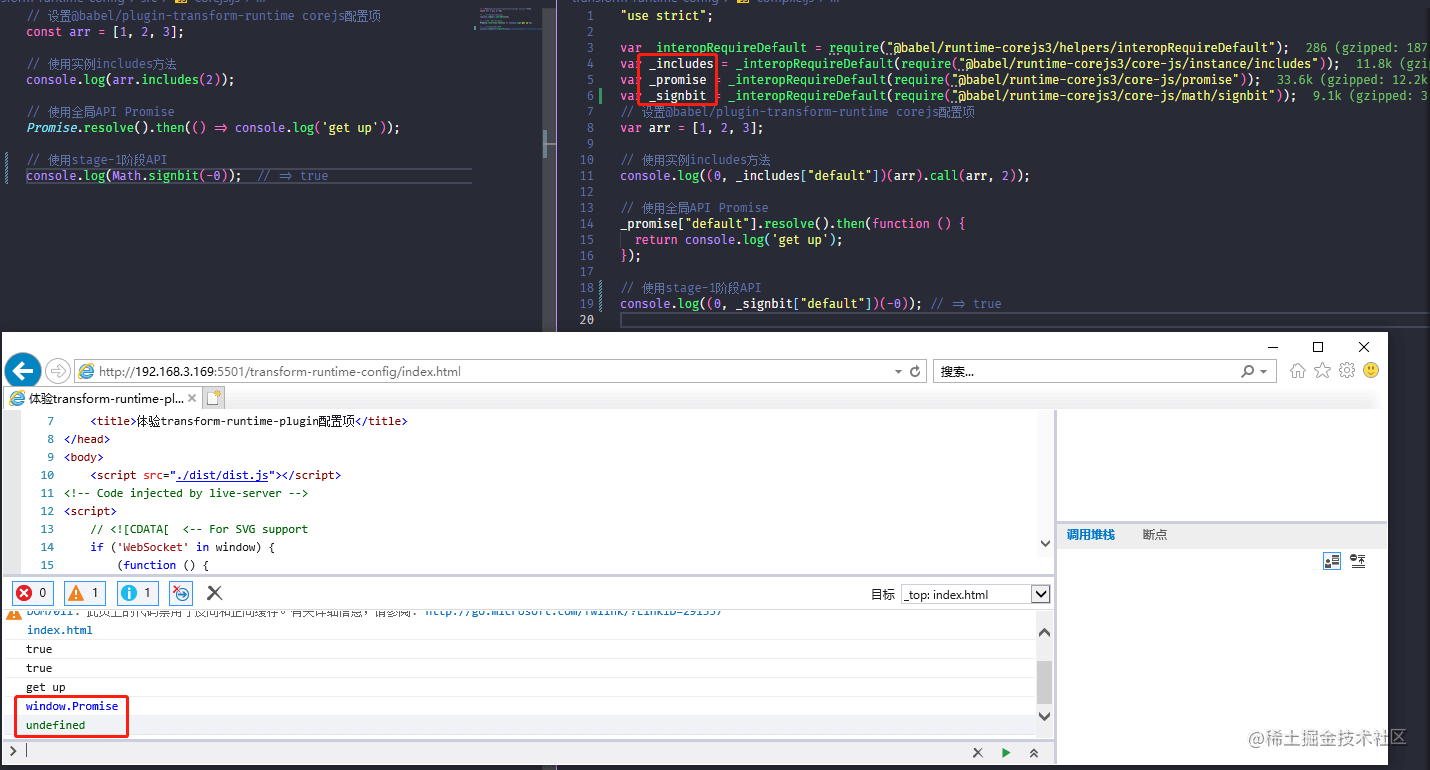The image size is (1430, 770).
Task: Clear console input with small X
Action: coord(978,753)
